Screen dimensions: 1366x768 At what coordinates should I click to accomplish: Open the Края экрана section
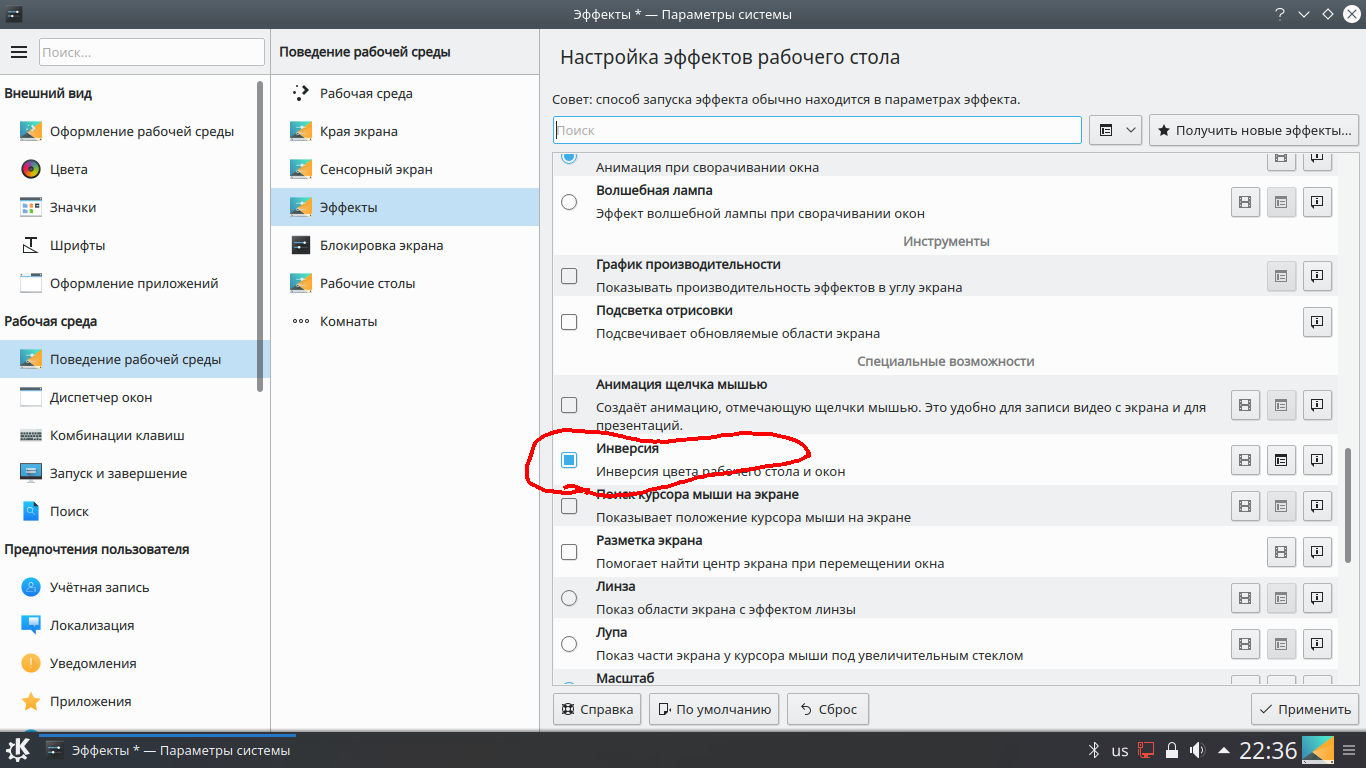(x=405, y=131)
